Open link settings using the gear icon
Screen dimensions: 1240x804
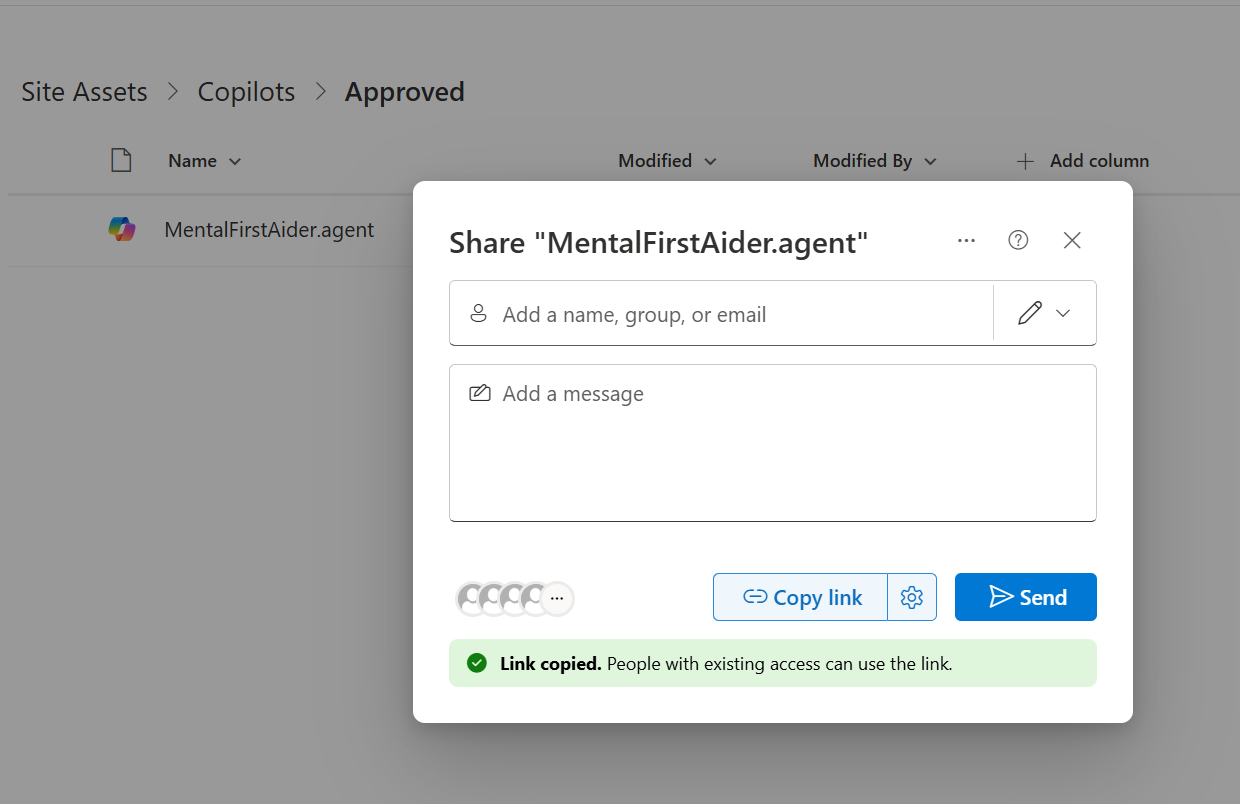pos(911,597)
